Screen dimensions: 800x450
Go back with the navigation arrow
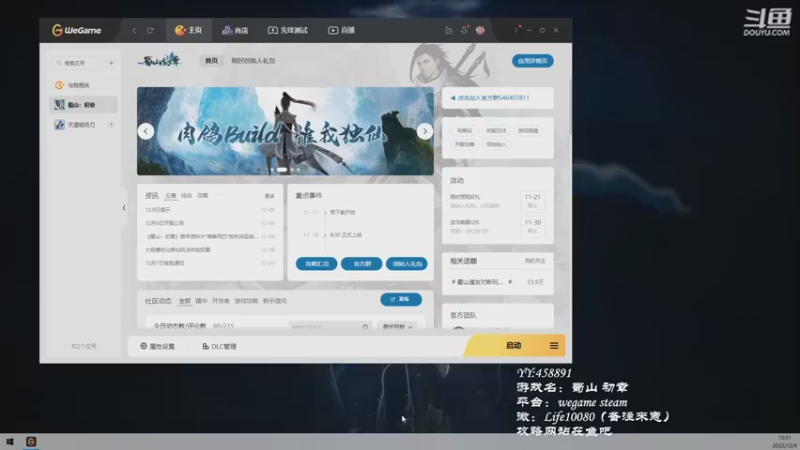(x=134, y=31)
